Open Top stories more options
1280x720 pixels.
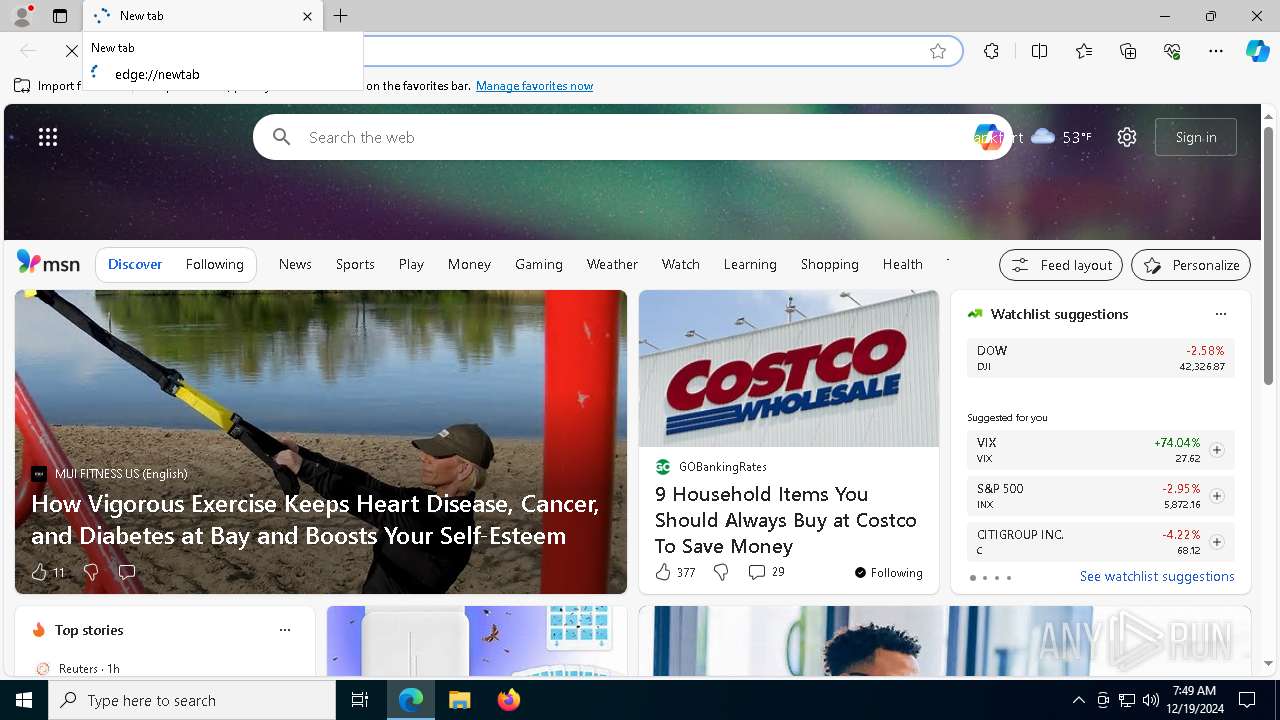[x=285, y=630]
